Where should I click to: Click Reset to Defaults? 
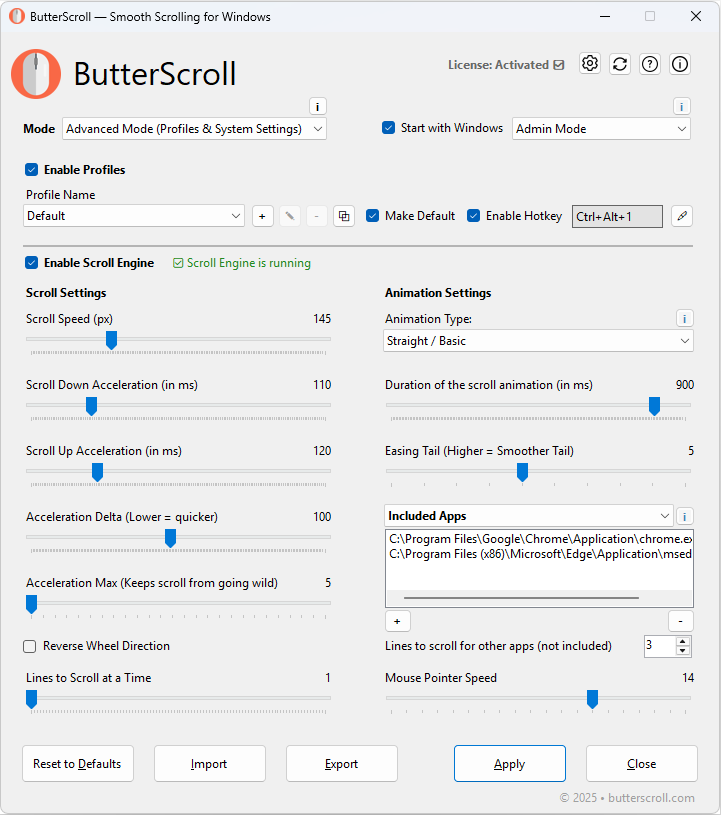[x=77, y=763]
